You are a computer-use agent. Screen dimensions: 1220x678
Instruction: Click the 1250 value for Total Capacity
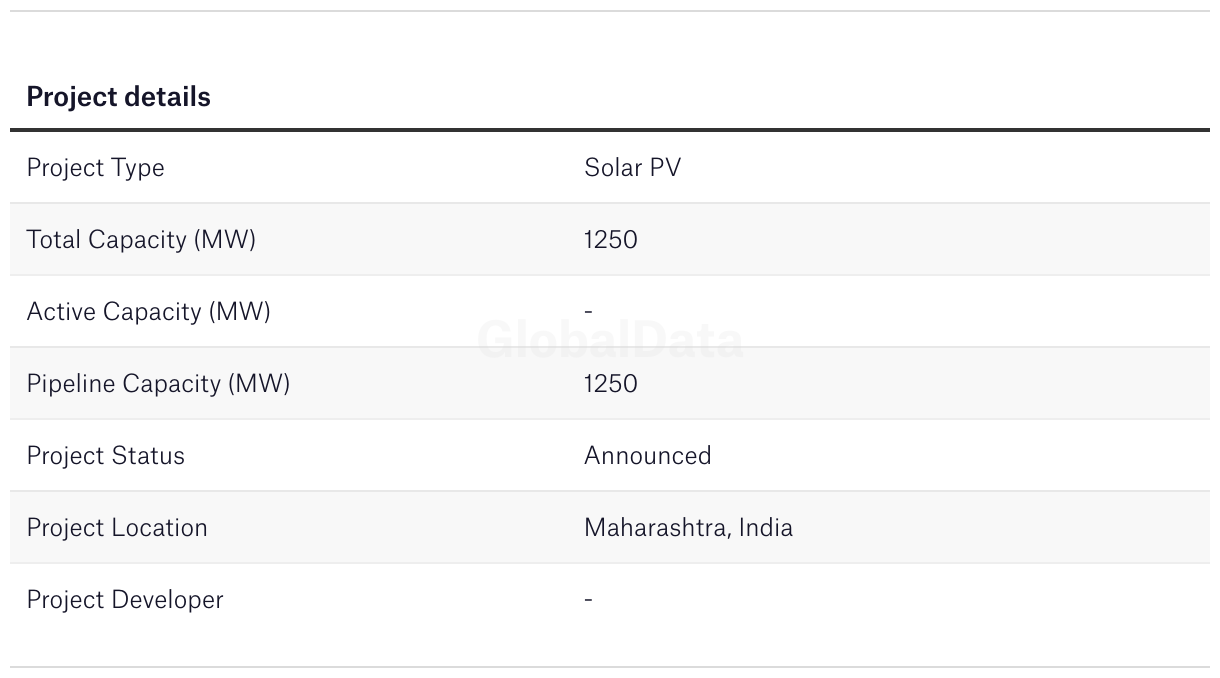(610, 240)
